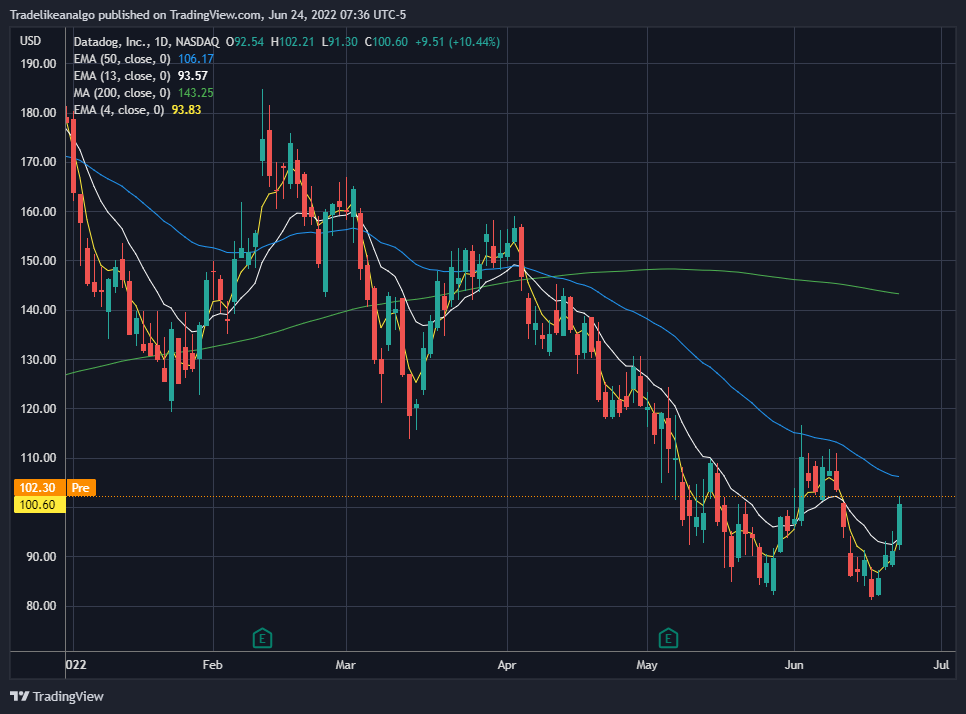Click the high price H102.21
Screen dimensions: 966x714
point(293,42)
